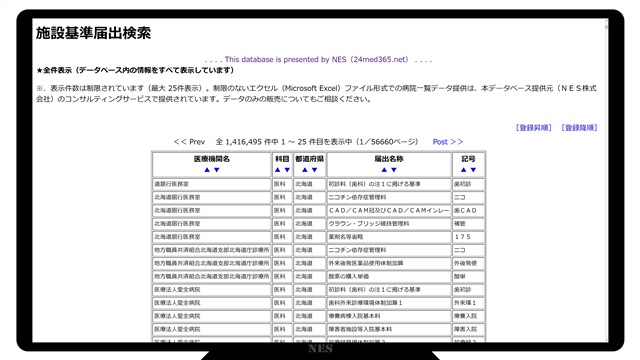640x360 pixels.
Task: Sort 記号 column descending with down arrow
Action: pyautogui.click(x=473, y=170)
